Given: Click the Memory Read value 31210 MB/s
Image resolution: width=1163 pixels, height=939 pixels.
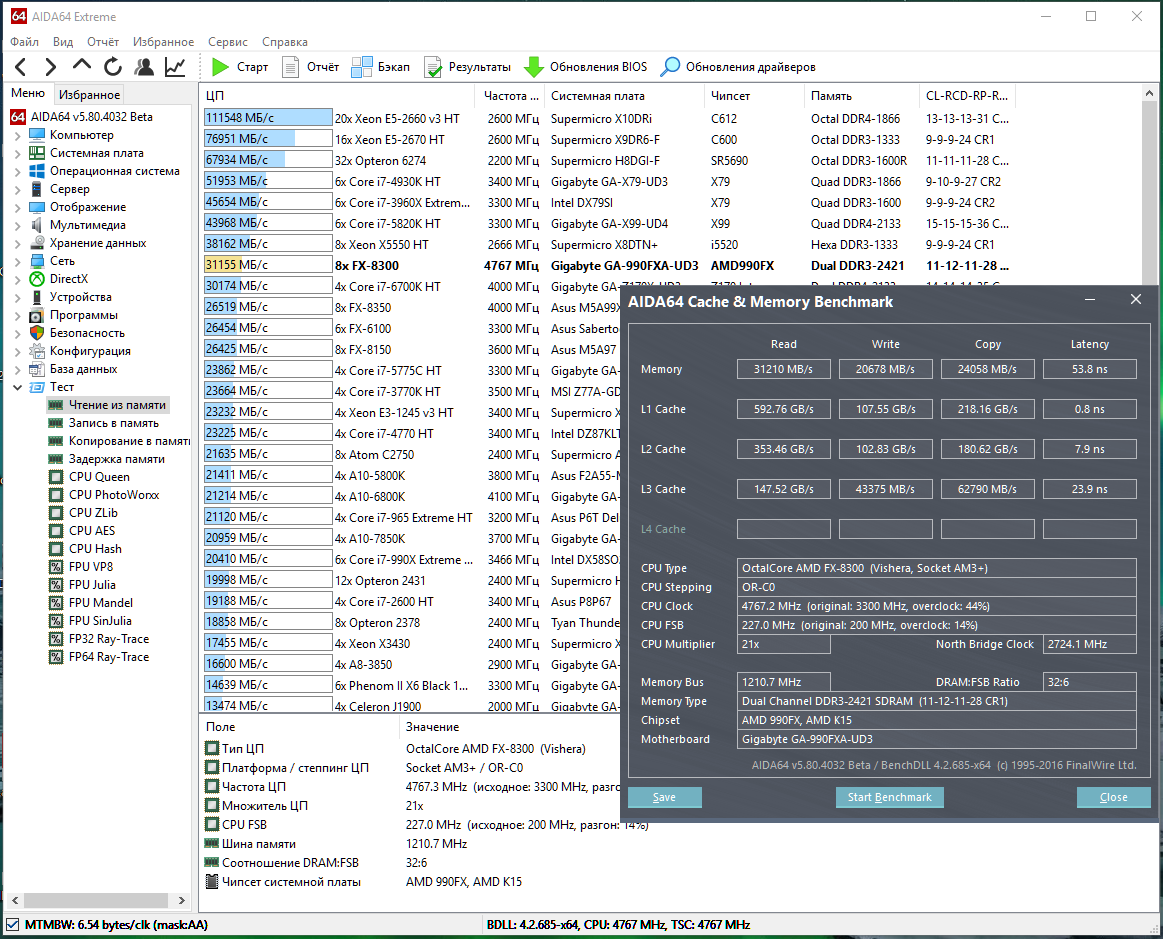Looking at the screenshot, I should point(783,369).
